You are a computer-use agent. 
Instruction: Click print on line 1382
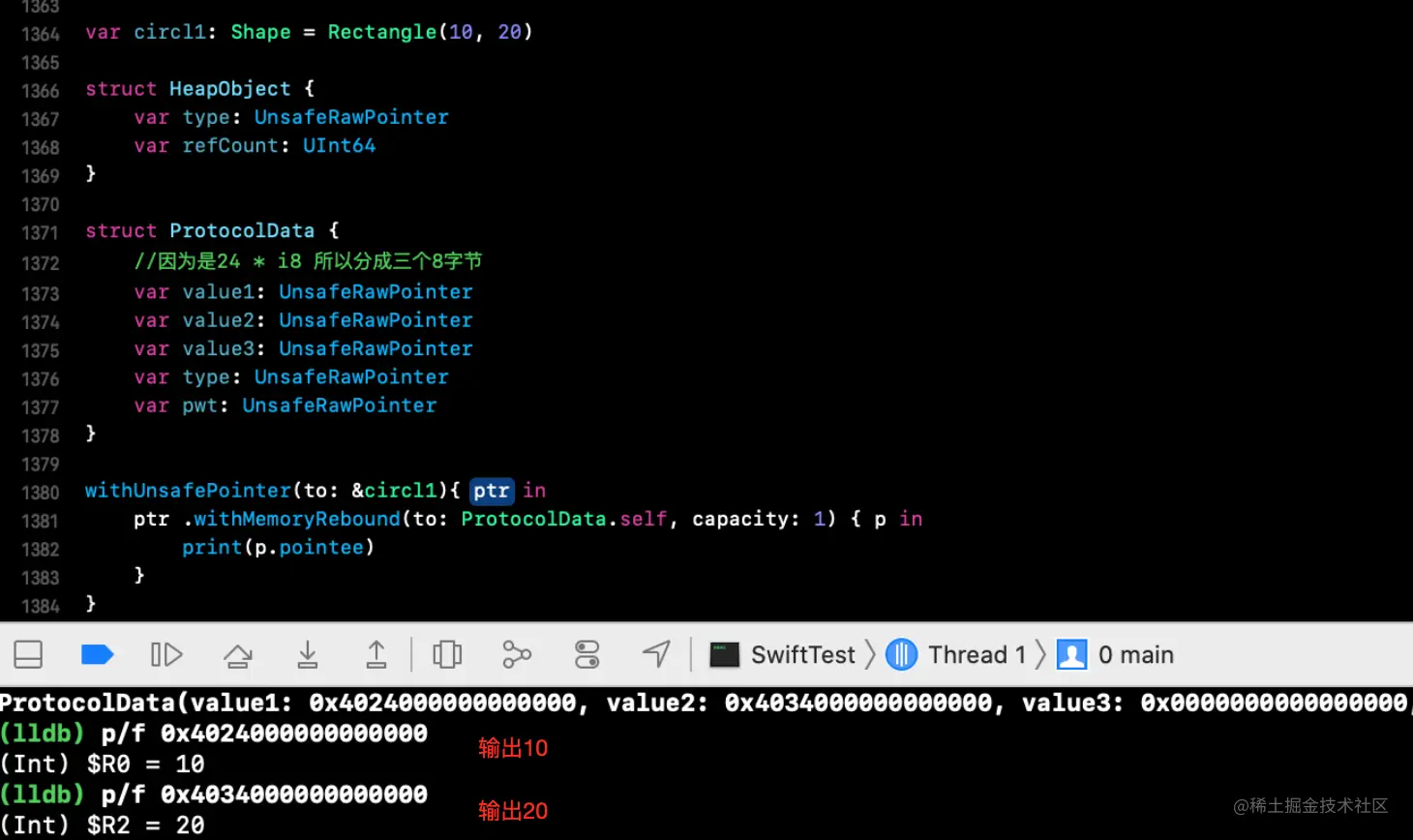point(212,548)
